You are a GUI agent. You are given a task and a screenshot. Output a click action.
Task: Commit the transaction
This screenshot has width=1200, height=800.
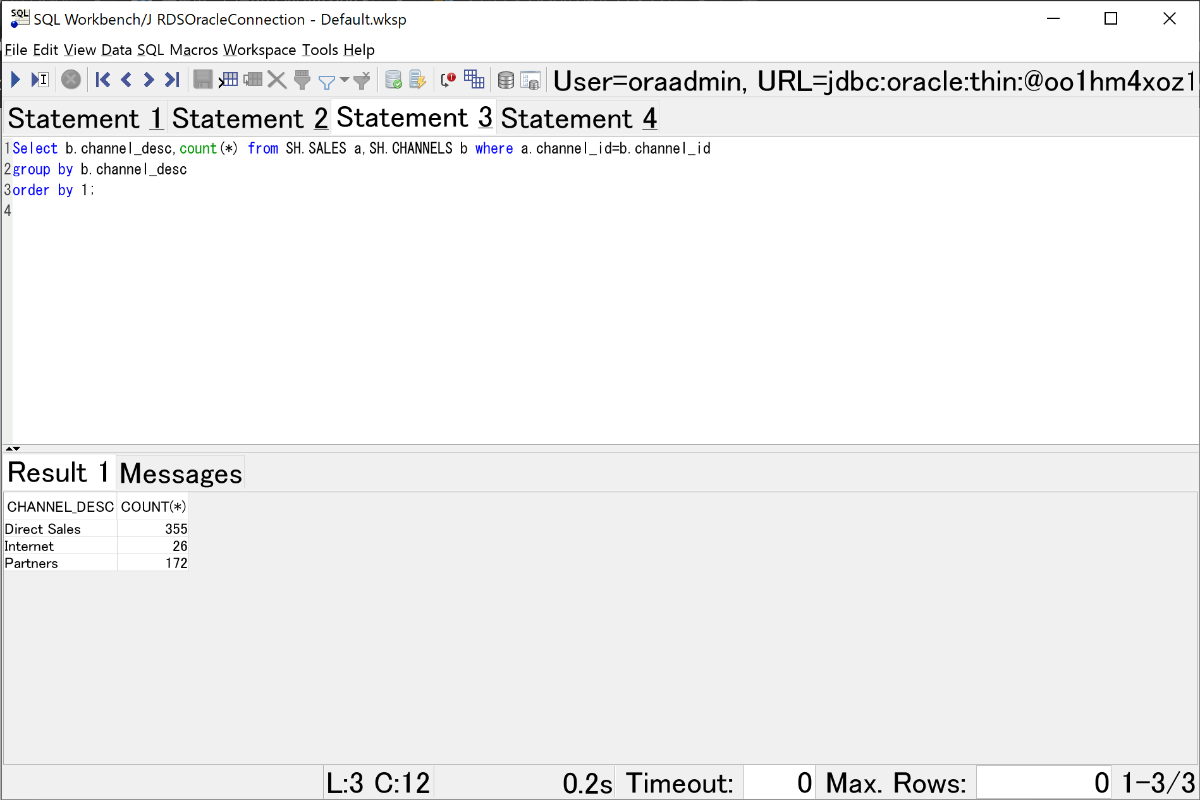(394, 80)
